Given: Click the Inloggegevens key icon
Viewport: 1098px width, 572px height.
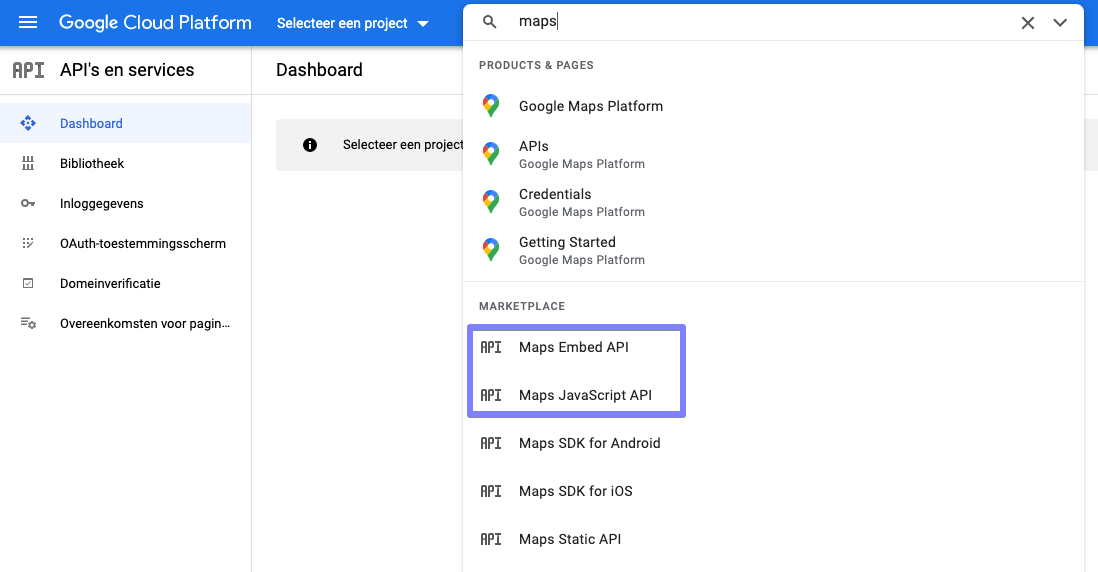Looking at the screenshot, I should pyautogui.click(x=28, y=204).
